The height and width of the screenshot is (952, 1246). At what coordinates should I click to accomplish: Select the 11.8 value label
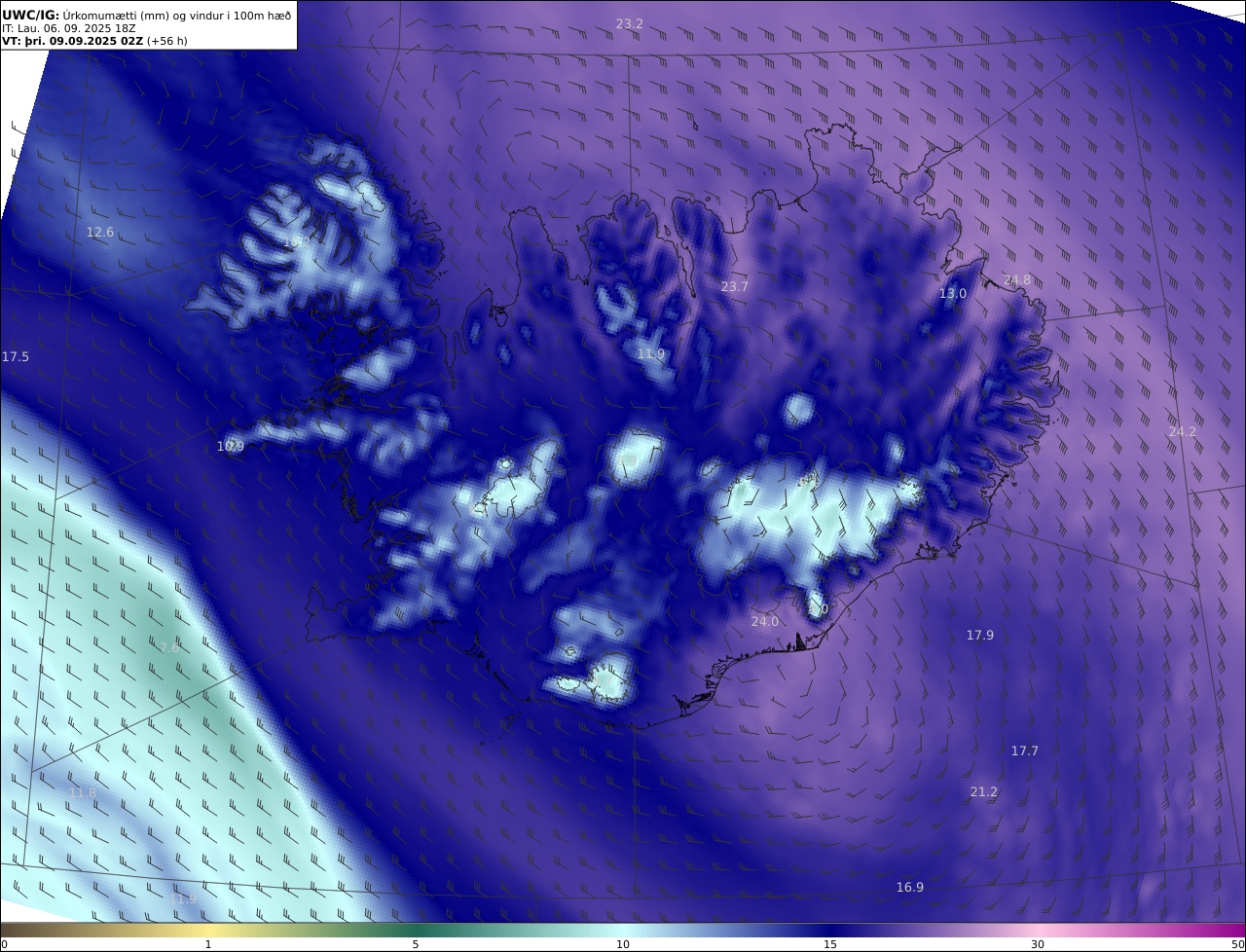[83, 792]
